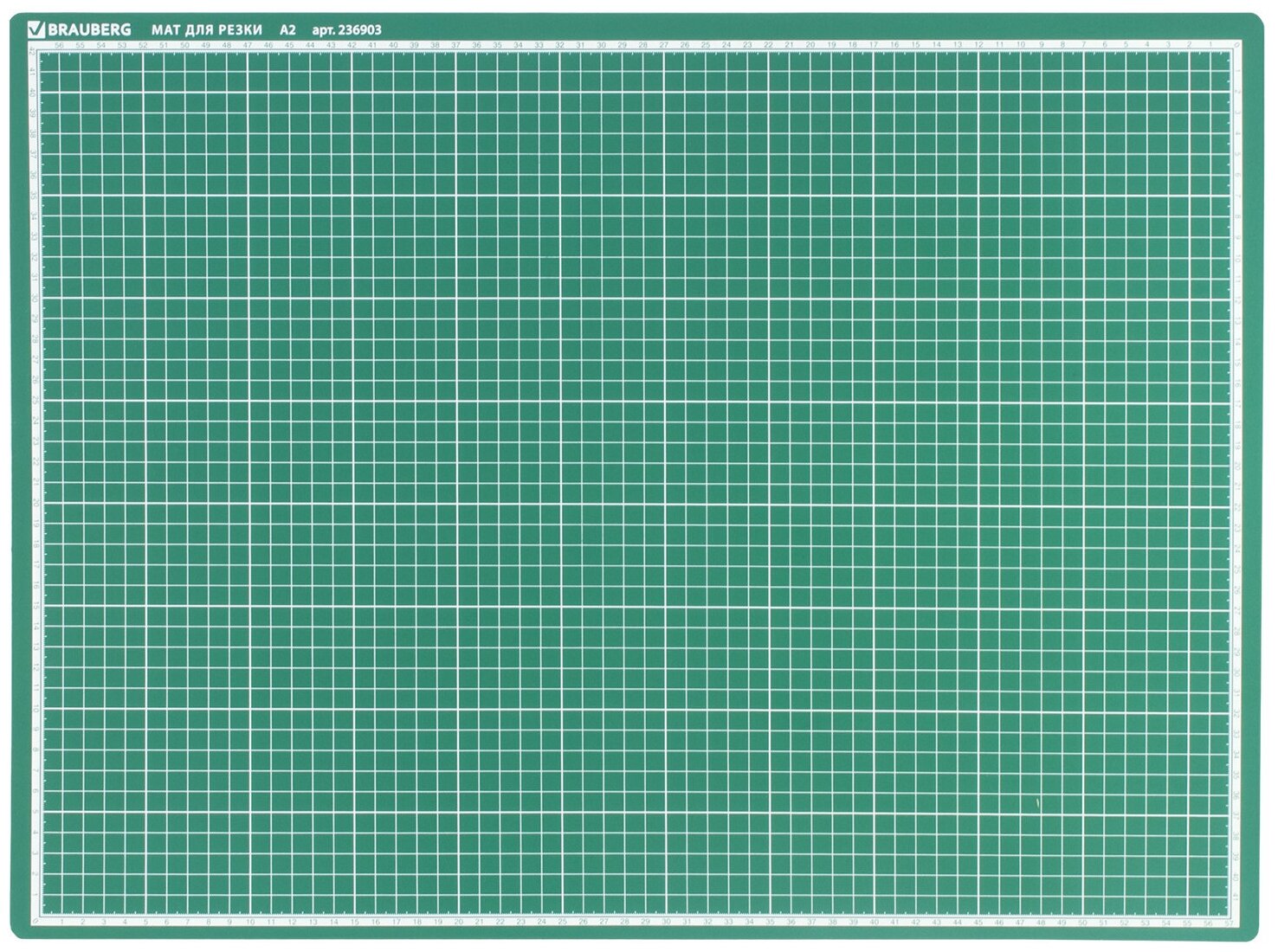Click the 'арт. 236903' article number

[x=346, y=30]
